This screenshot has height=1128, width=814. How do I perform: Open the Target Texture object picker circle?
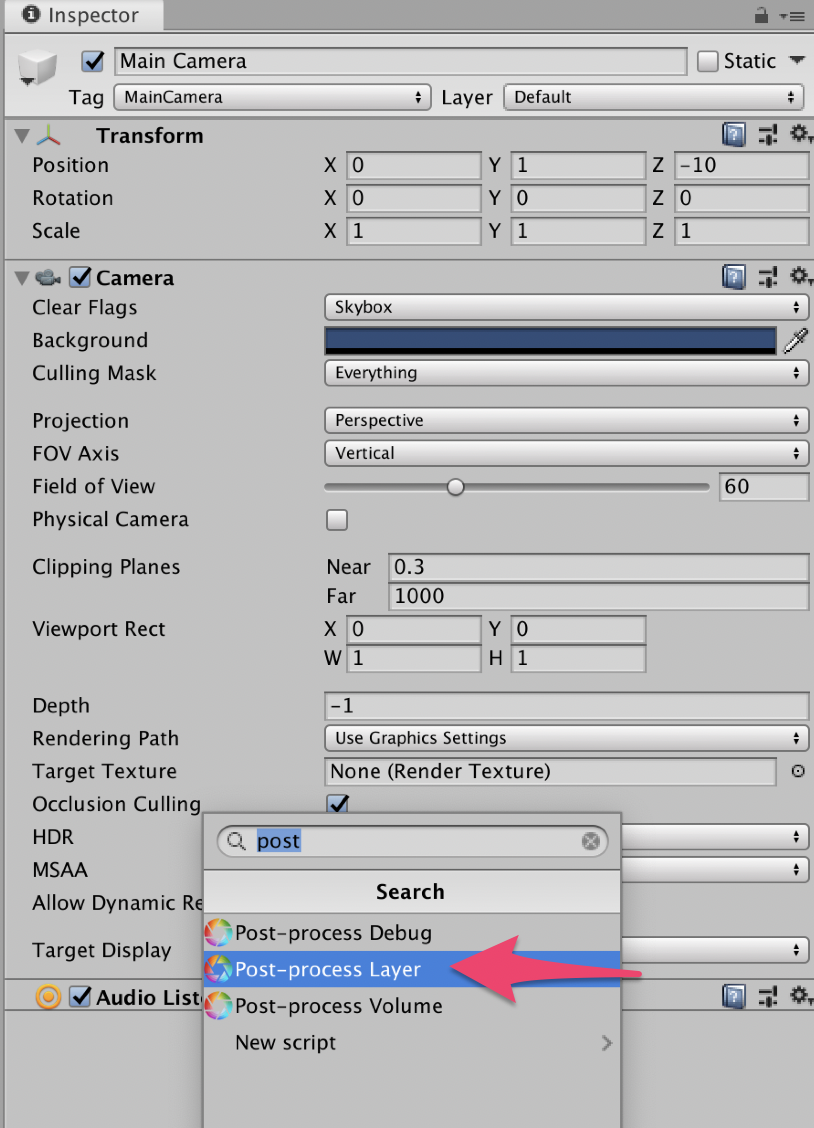click(x=797, y=771)
